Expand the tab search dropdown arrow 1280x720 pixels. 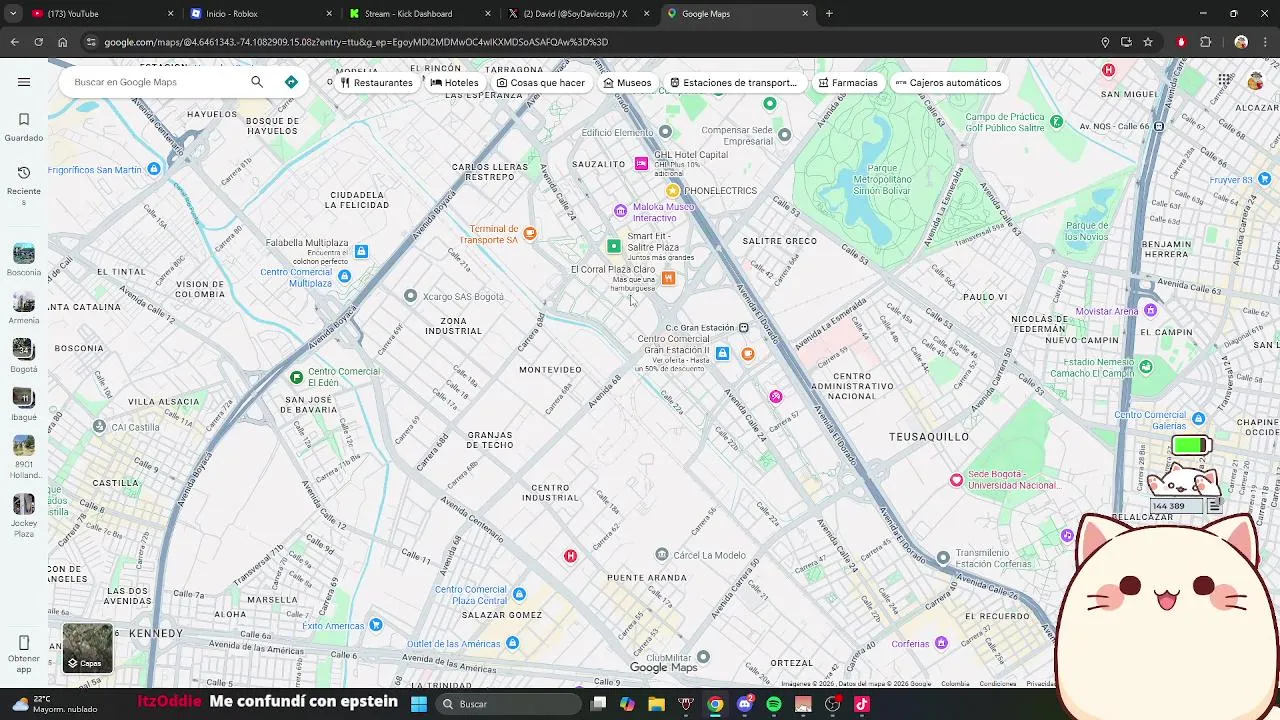[x=11, y=14]
